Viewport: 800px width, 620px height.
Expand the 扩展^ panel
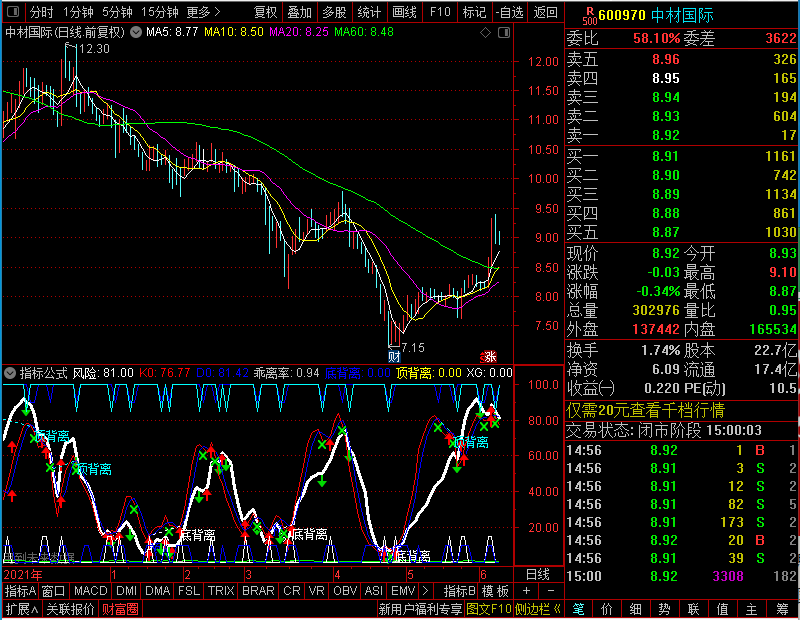[x=21, y=609]
